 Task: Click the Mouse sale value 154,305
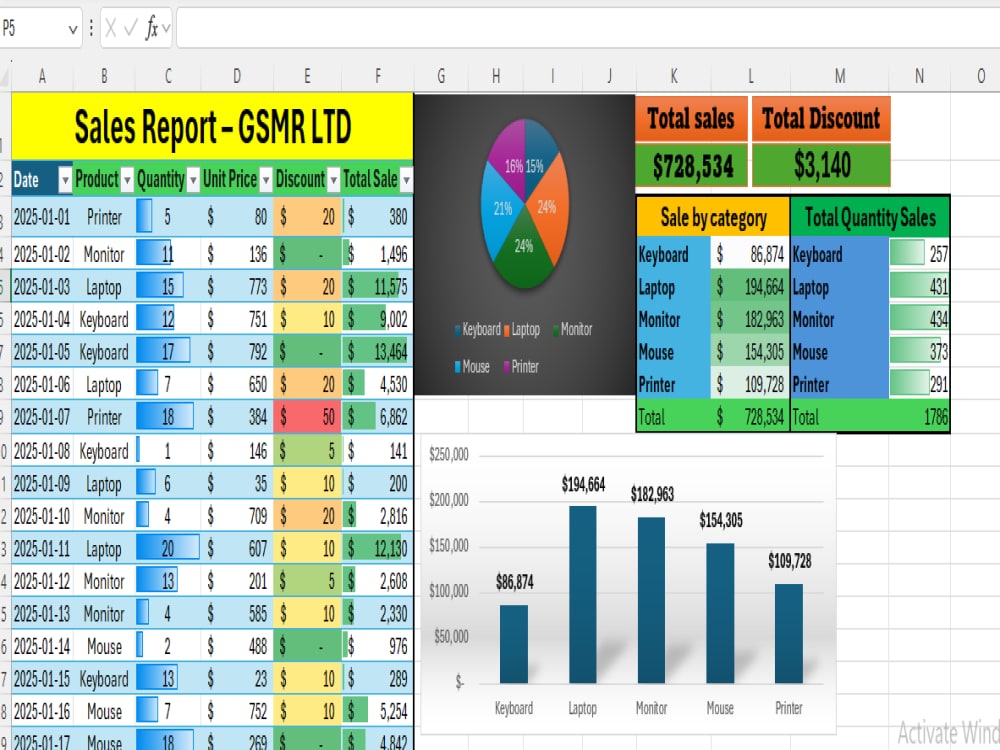click(750, 352)
